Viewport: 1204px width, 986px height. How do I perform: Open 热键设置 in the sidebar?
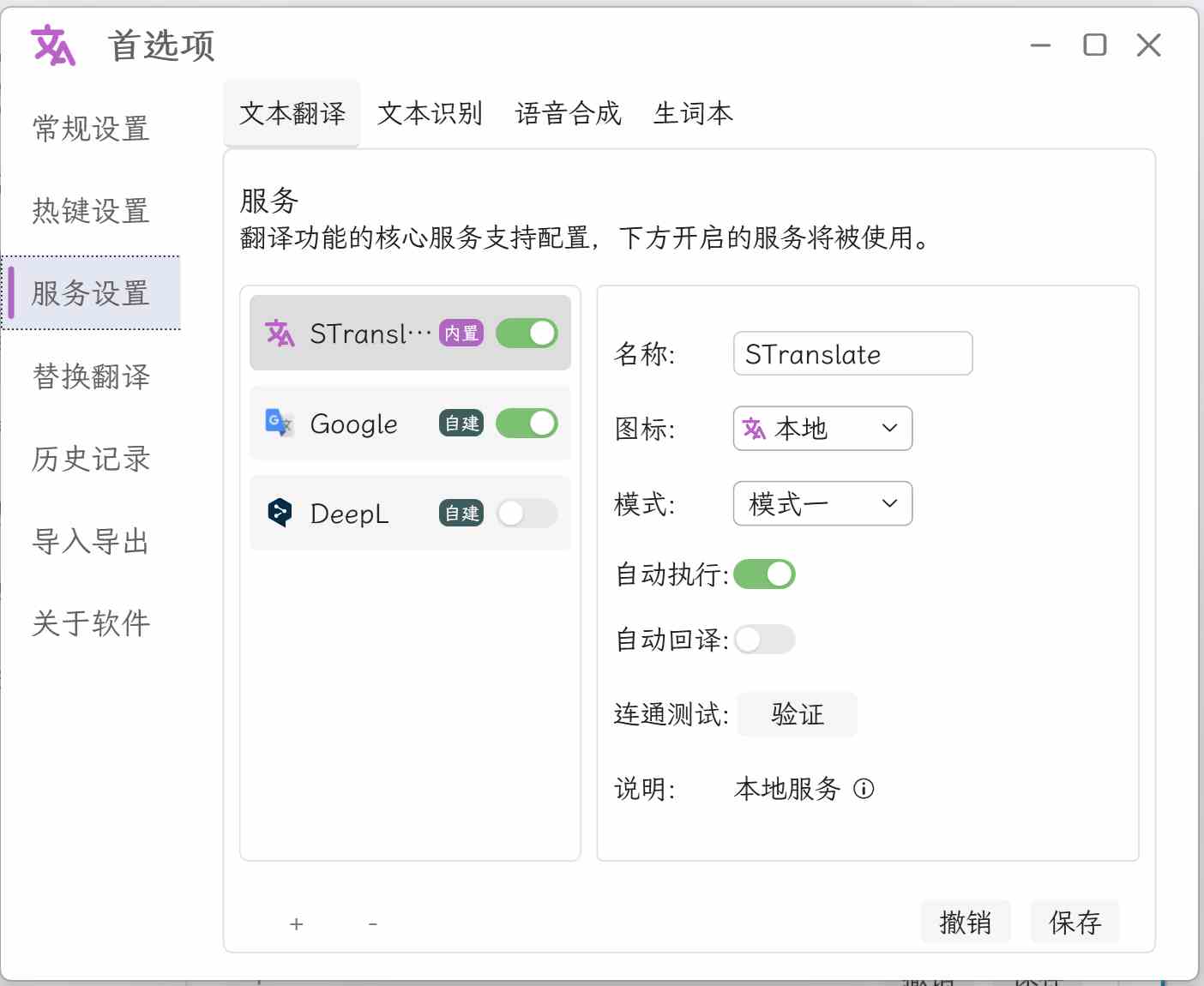click(x=91, y=211)
